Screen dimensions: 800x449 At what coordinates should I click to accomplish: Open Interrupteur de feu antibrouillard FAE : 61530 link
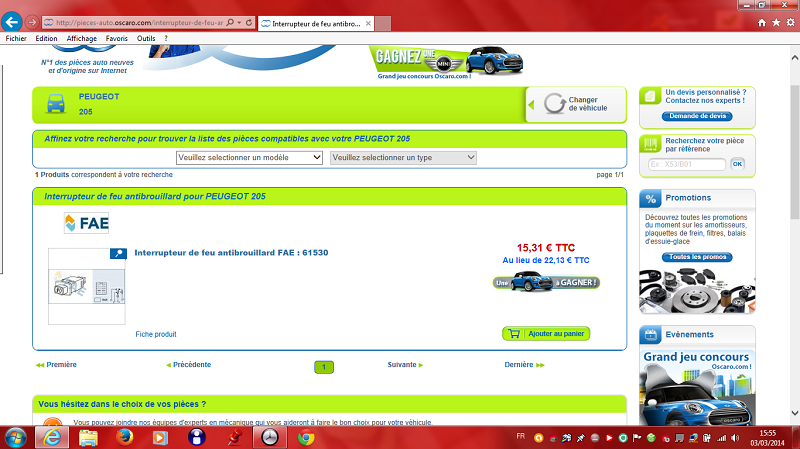coord(231,253)
